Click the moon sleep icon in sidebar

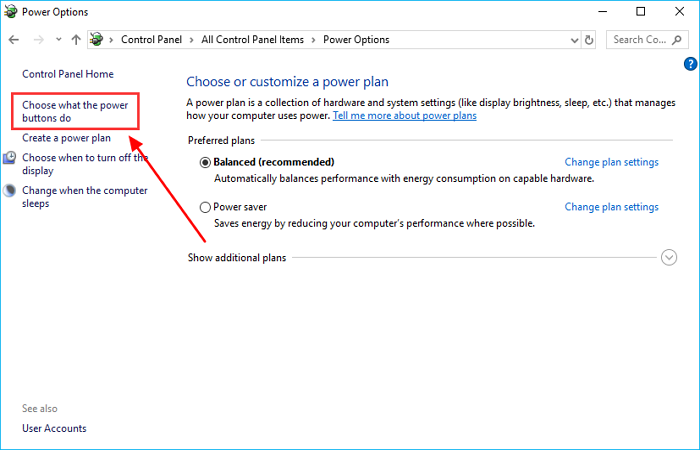point(9,190)
